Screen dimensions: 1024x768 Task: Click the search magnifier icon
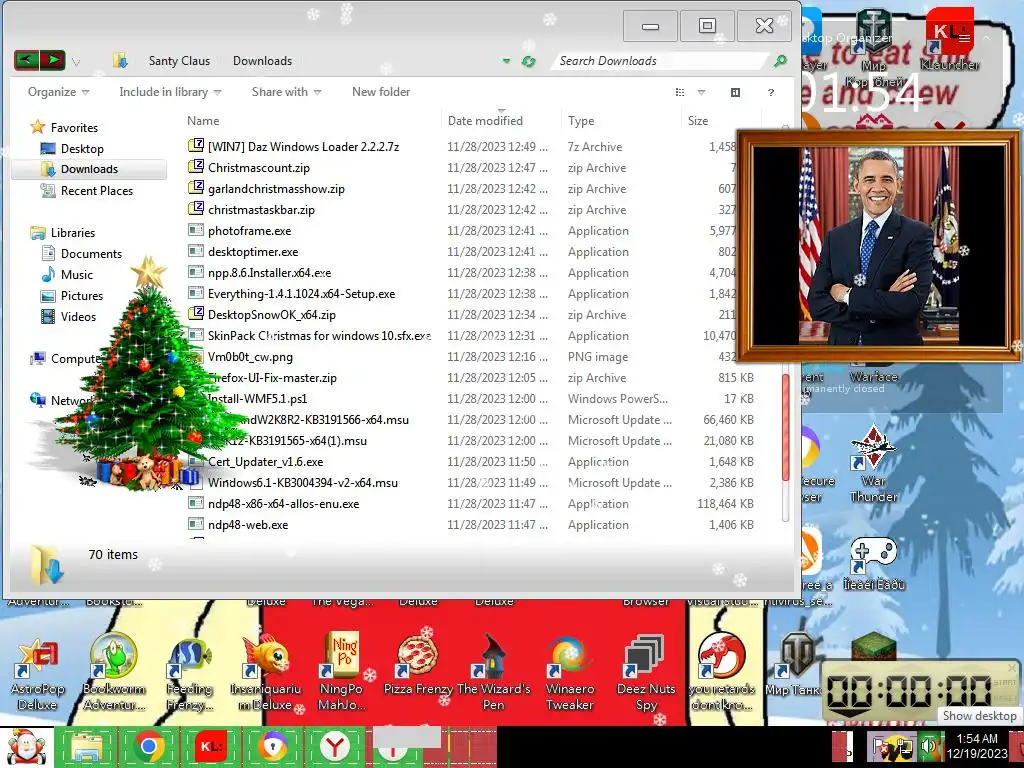coord(780,61)
